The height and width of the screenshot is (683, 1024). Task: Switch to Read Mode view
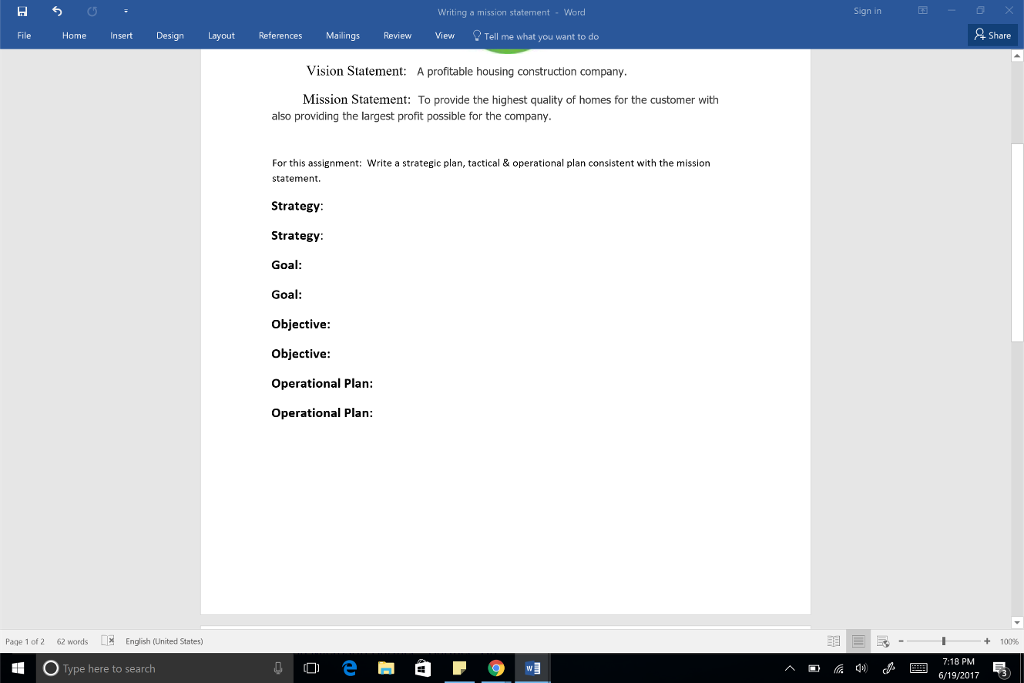[x=834, y=641]
